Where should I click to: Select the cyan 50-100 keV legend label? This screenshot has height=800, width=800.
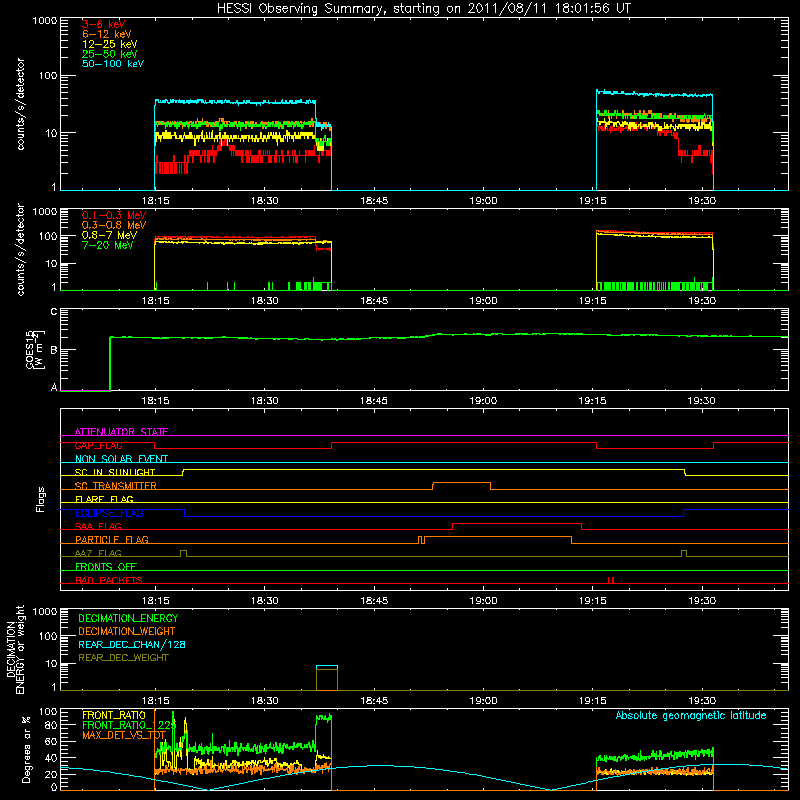tap(113, 64)
